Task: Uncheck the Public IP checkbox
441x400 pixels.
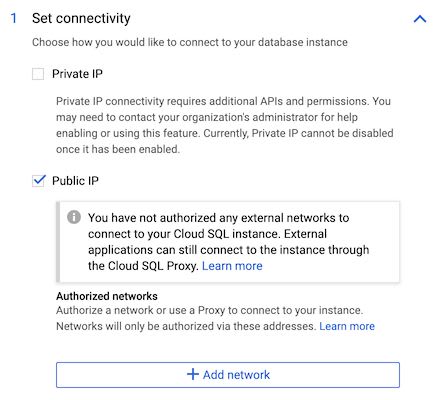Action: point(38,181)
